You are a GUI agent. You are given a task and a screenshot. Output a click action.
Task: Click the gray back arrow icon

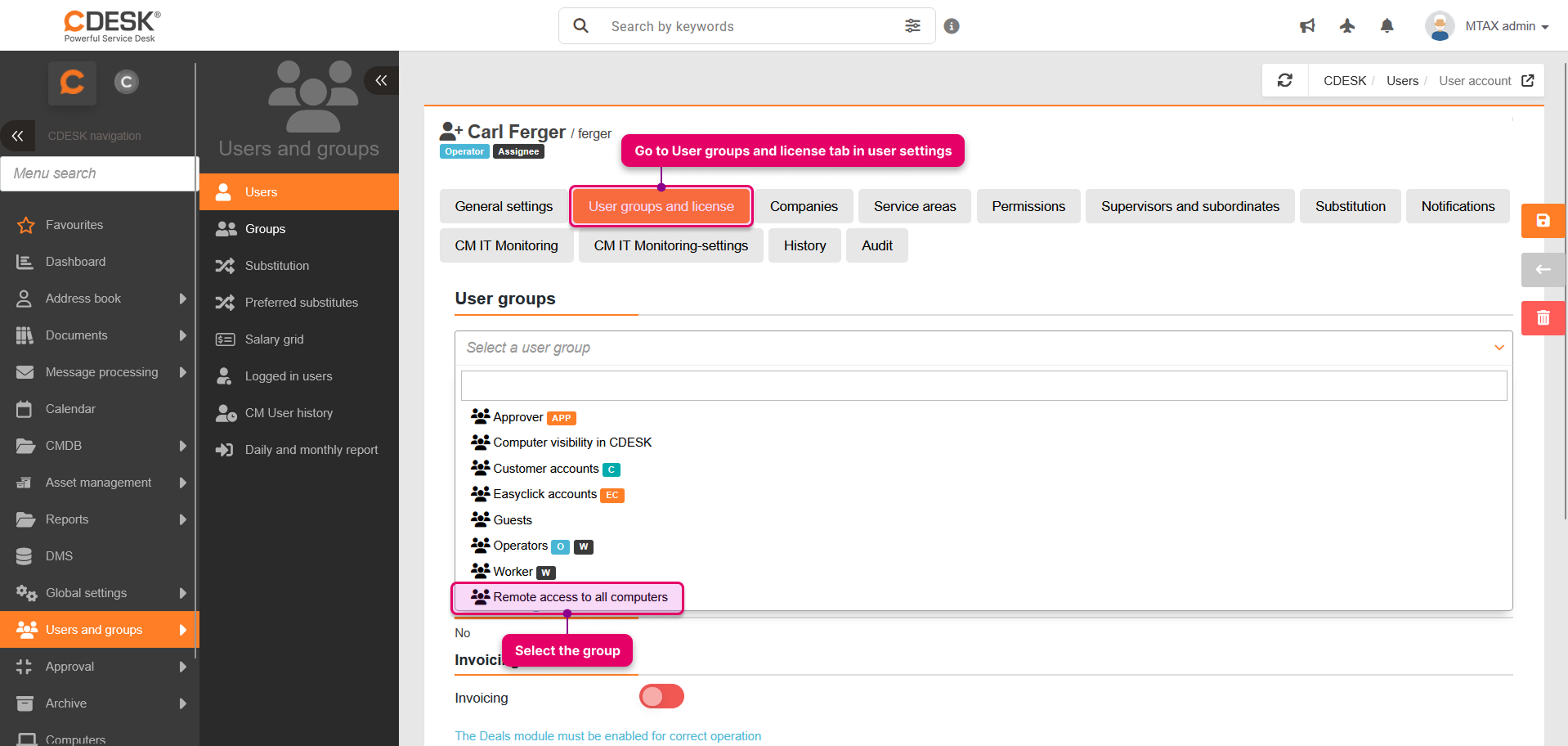click(x=1543, y=270)
